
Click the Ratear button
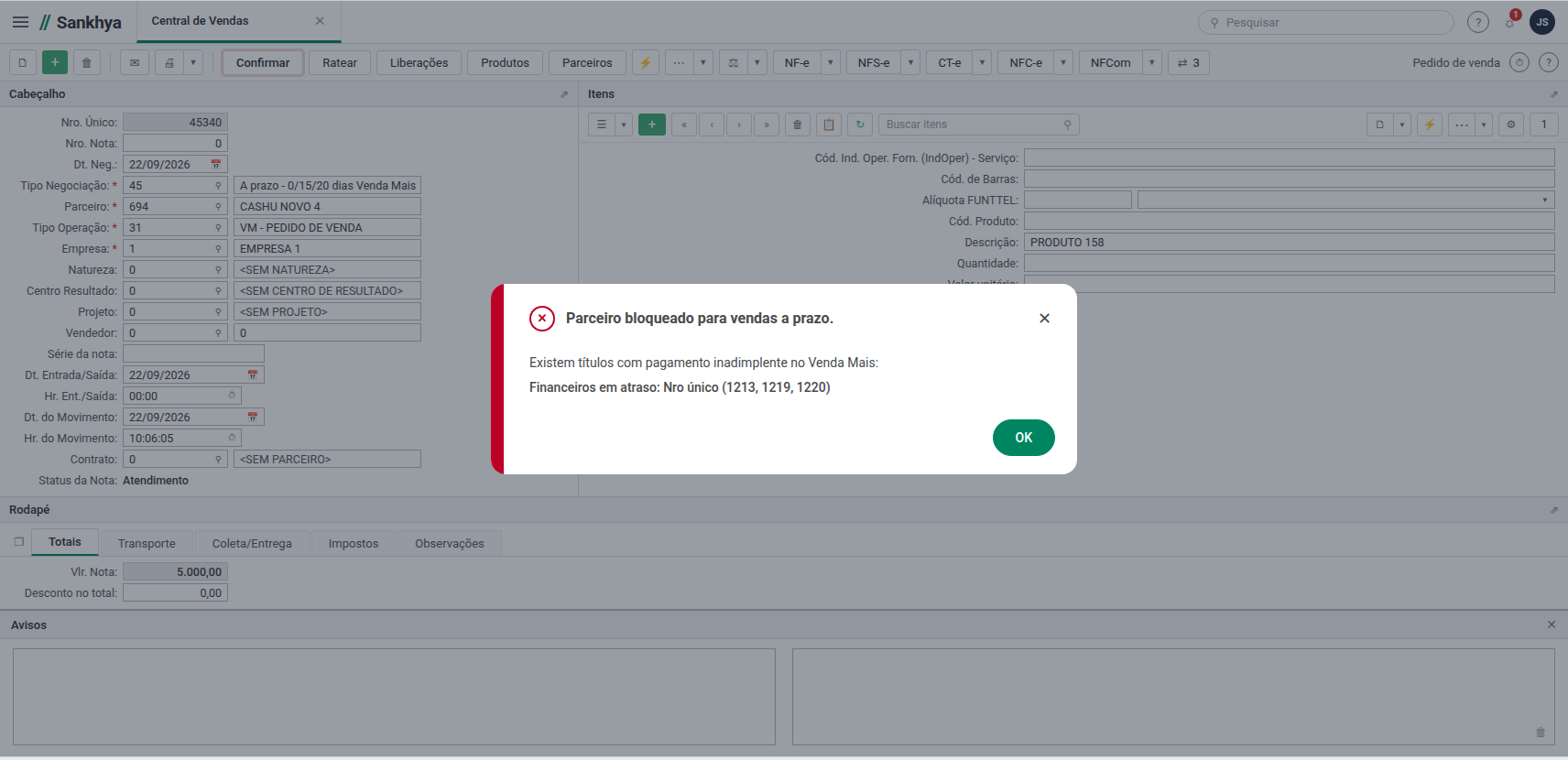pos(340,62)
